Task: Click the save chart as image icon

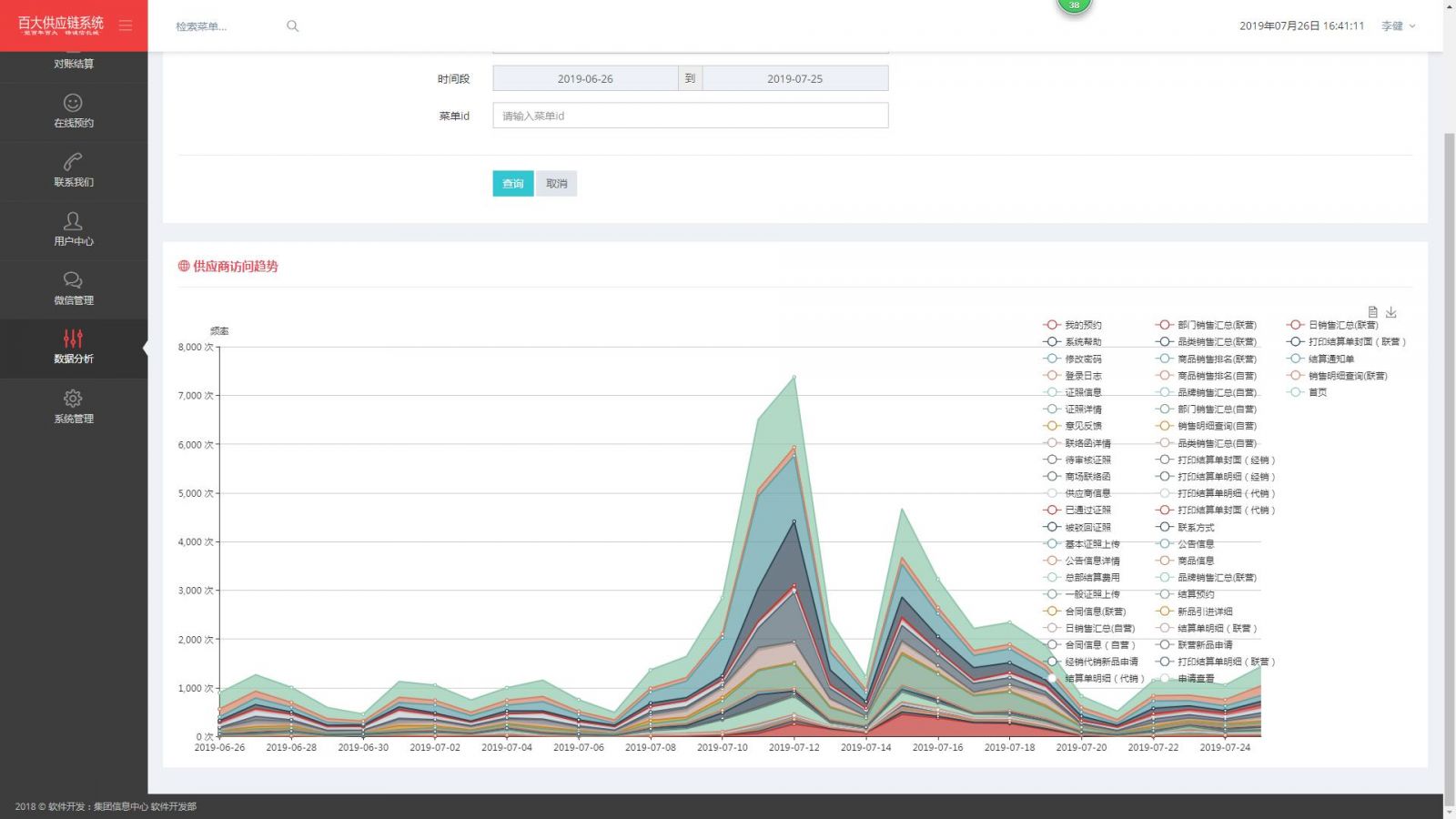Action: 1390,312
